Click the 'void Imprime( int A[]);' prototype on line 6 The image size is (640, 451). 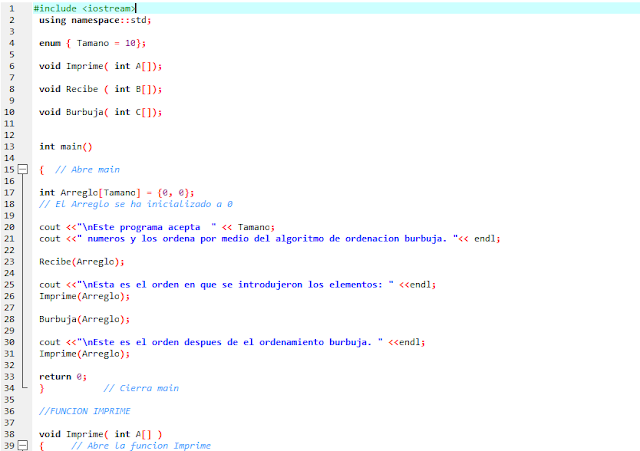click(100, 66)
